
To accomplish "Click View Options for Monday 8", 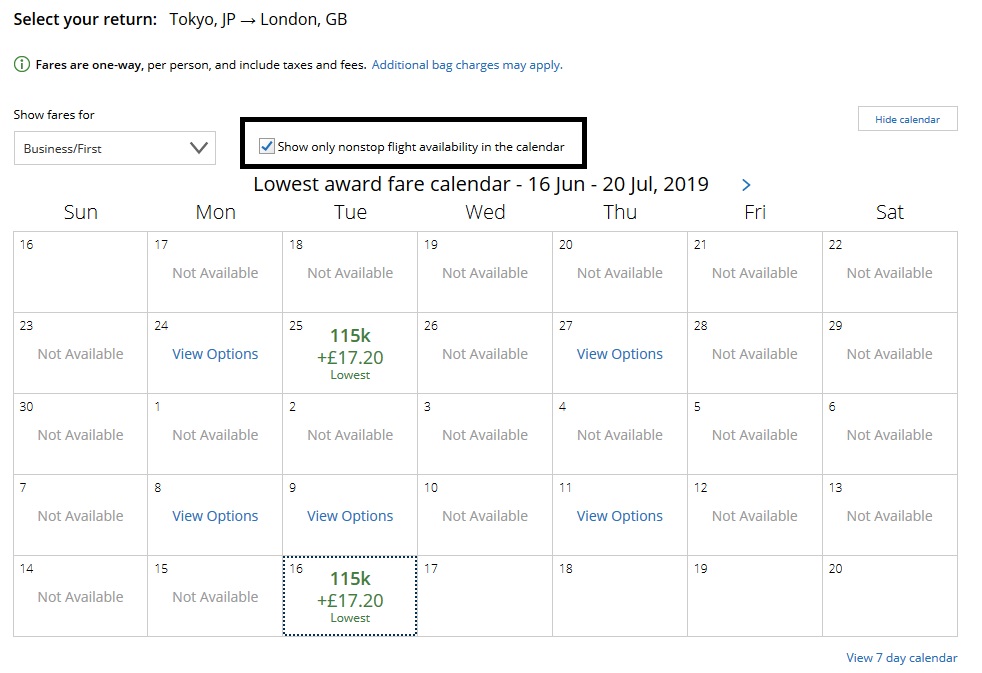I will tap(215, 516).
